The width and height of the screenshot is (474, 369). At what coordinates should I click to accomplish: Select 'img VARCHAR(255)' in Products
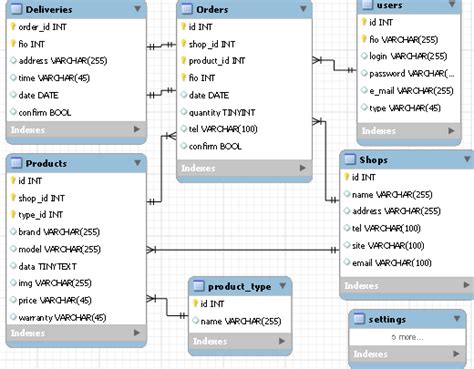55,283
